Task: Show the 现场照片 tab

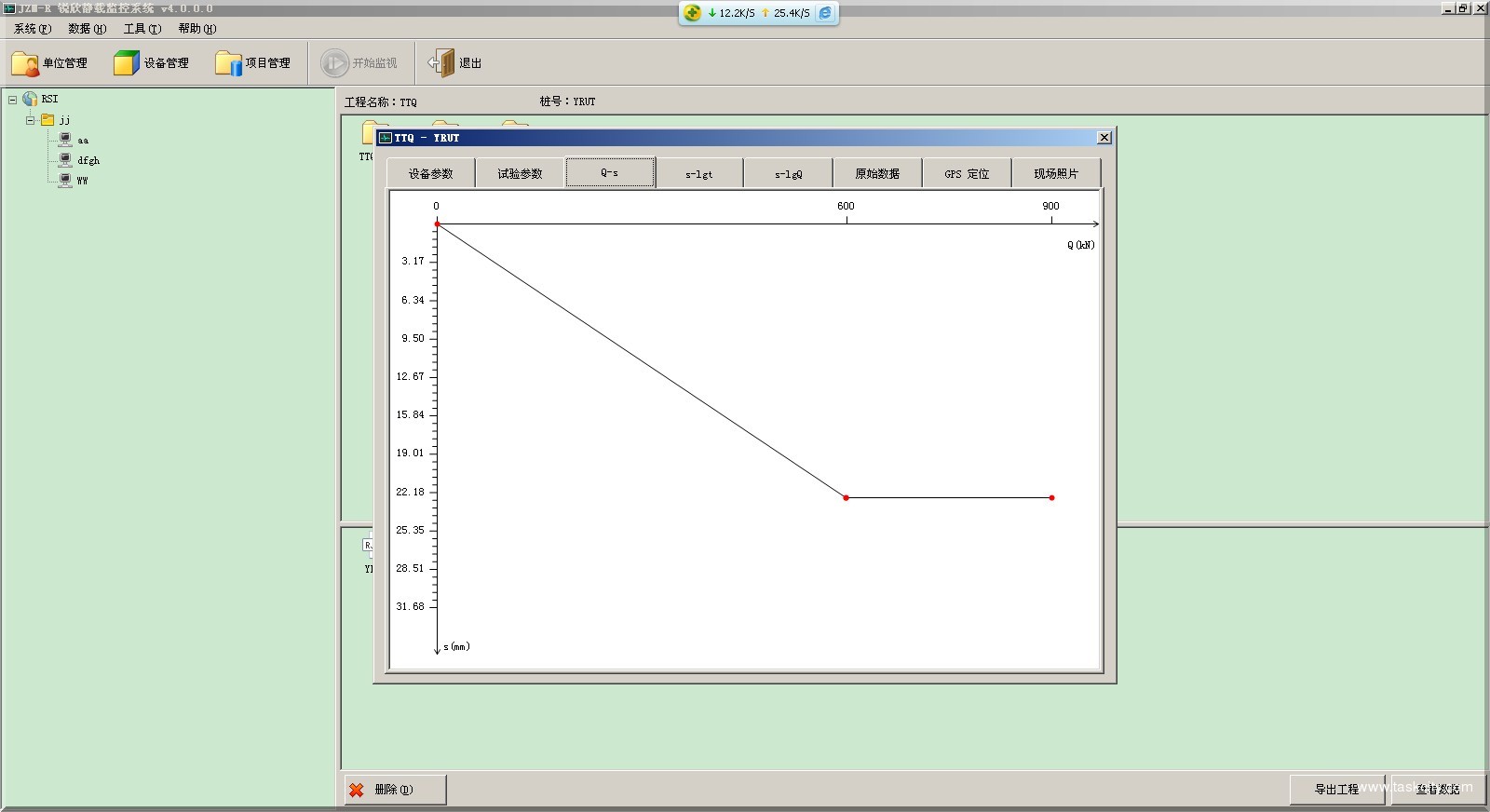Action: click(1056, 174)
